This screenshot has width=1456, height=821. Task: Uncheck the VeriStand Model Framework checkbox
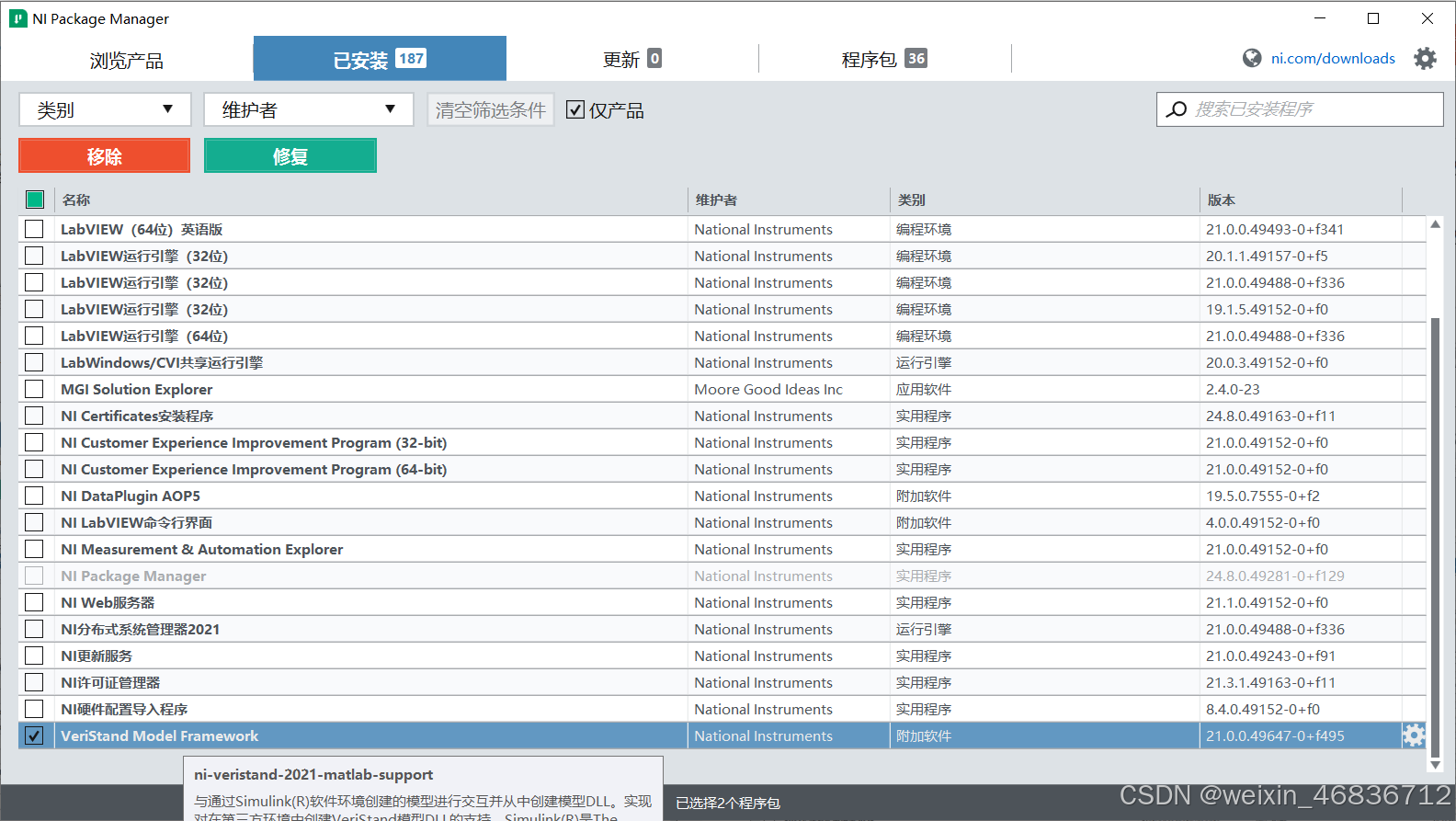[34, 735]
